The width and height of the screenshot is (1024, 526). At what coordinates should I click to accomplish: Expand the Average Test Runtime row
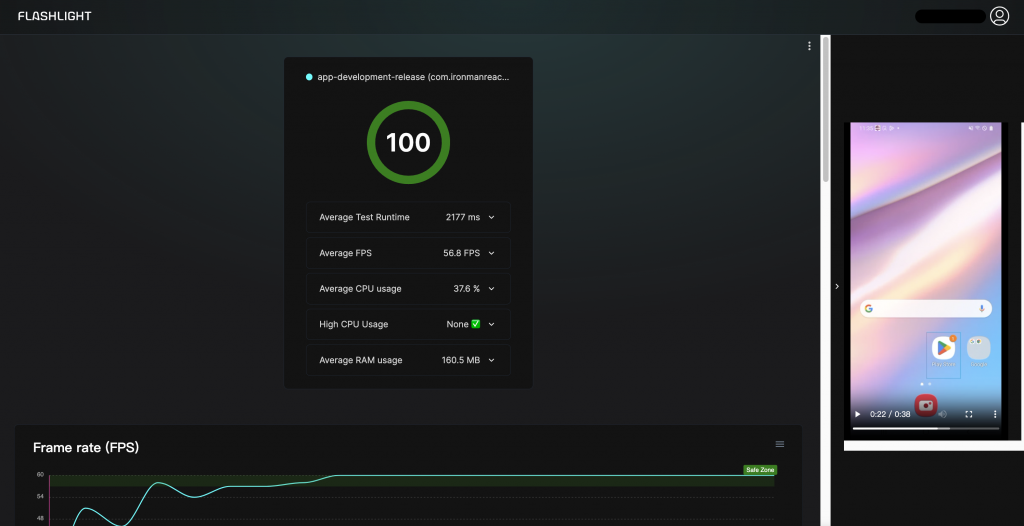pyautogui.click(x=408, y=217)
